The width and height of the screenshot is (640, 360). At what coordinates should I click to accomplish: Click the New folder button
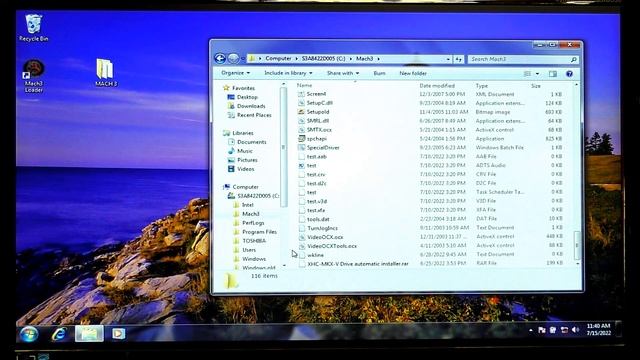tap(413, 73)
